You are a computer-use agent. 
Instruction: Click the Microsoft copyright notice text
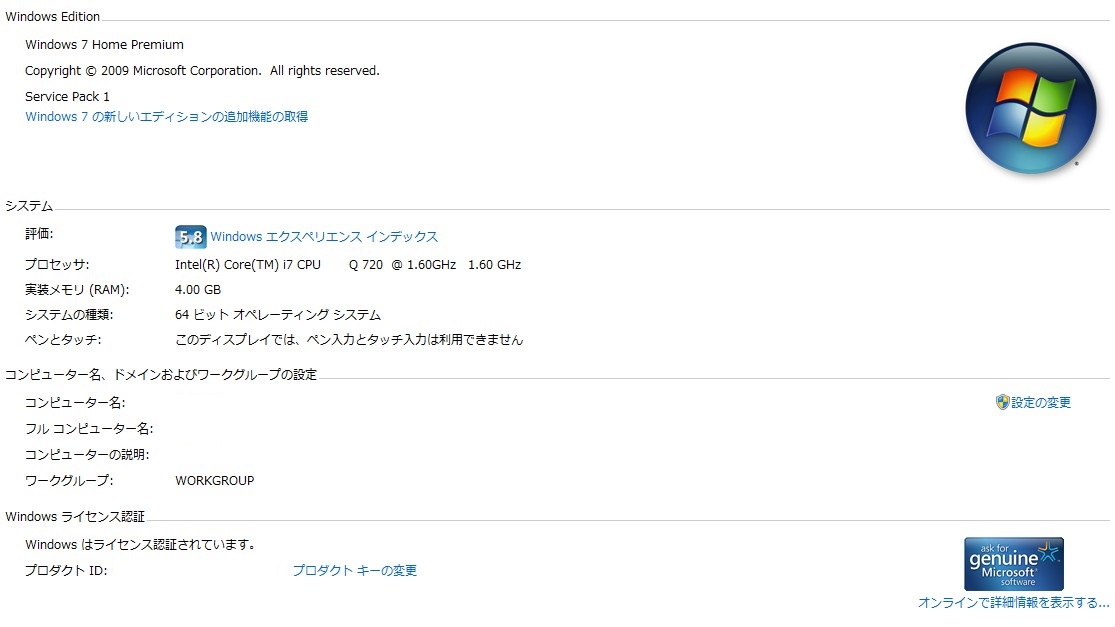tap(202, 71)
